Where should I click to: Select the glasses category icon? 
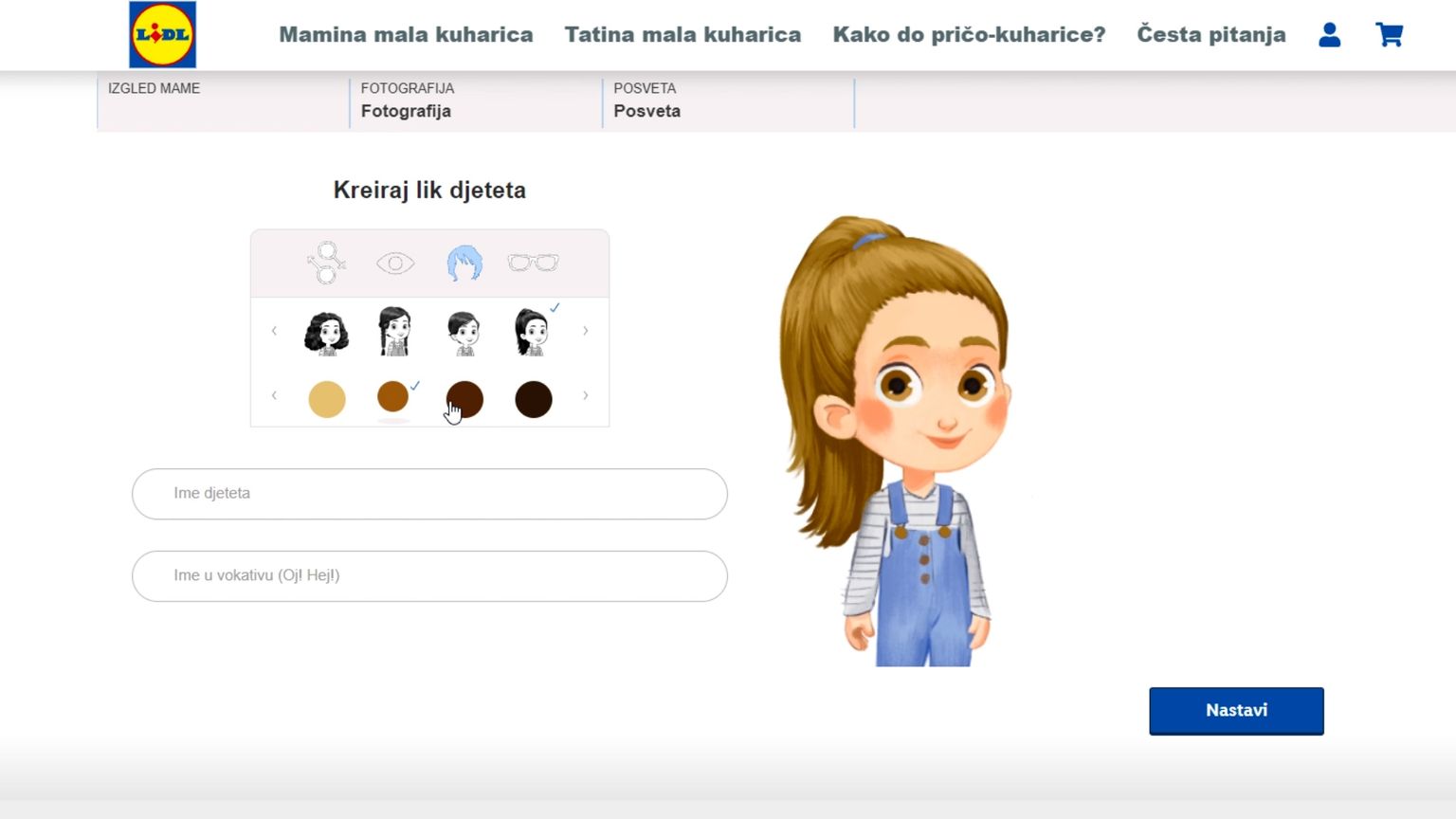pos(533,263)
